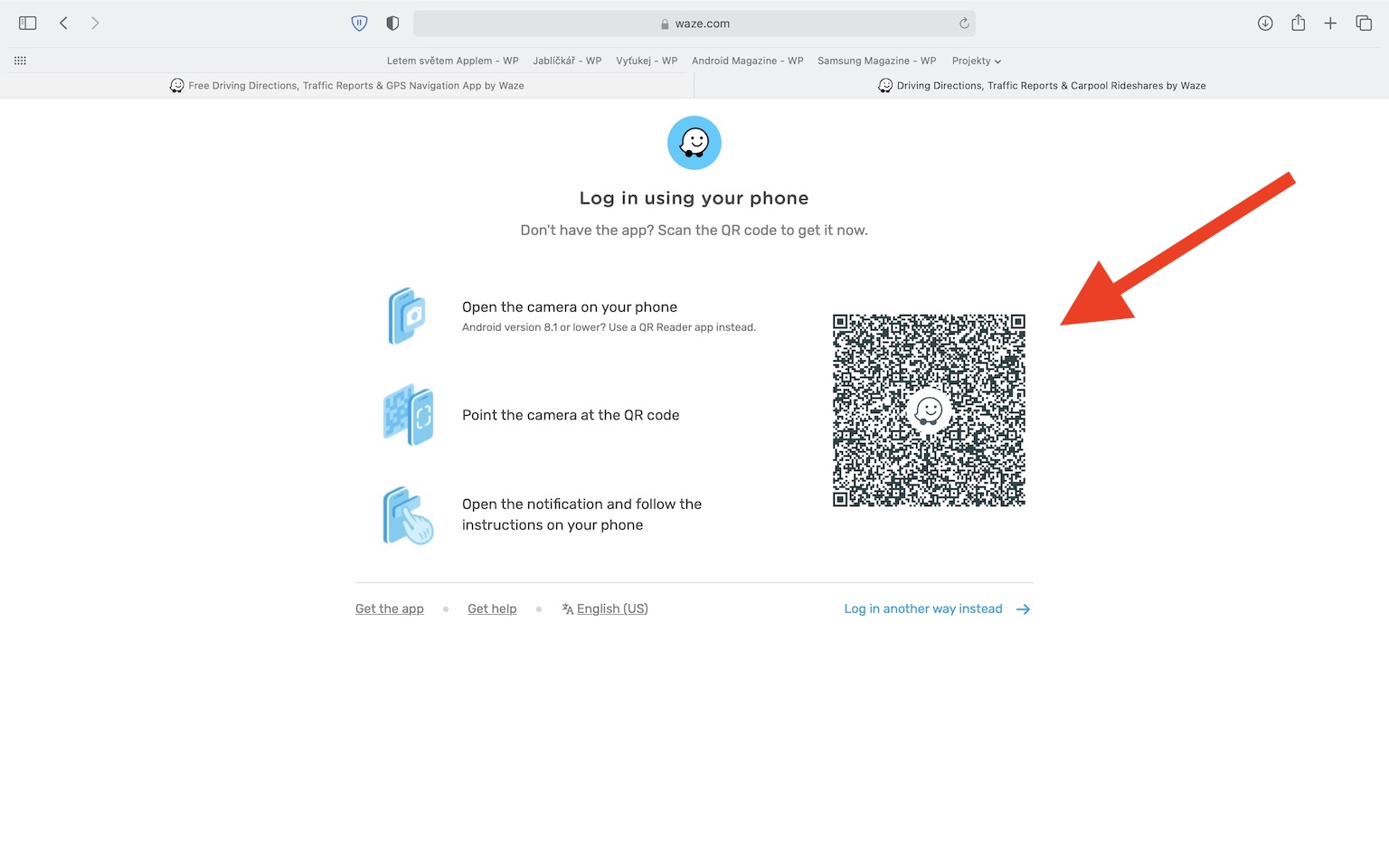Click Point the camera at the QR code
1389x868 pixels.
click(571, 415)
